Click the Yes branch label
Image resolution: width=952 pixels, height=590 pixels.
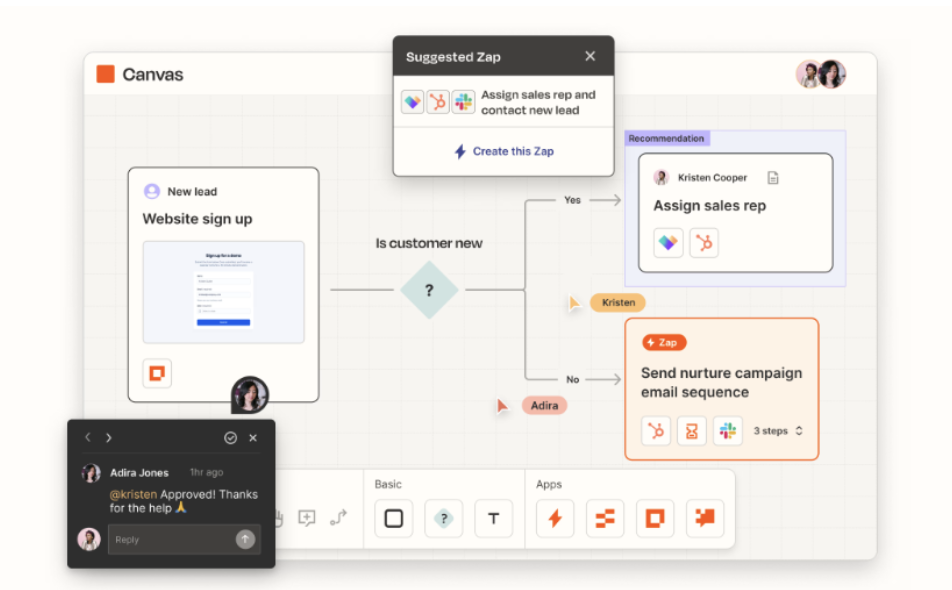pyautogui.click(x=573, y=200)
